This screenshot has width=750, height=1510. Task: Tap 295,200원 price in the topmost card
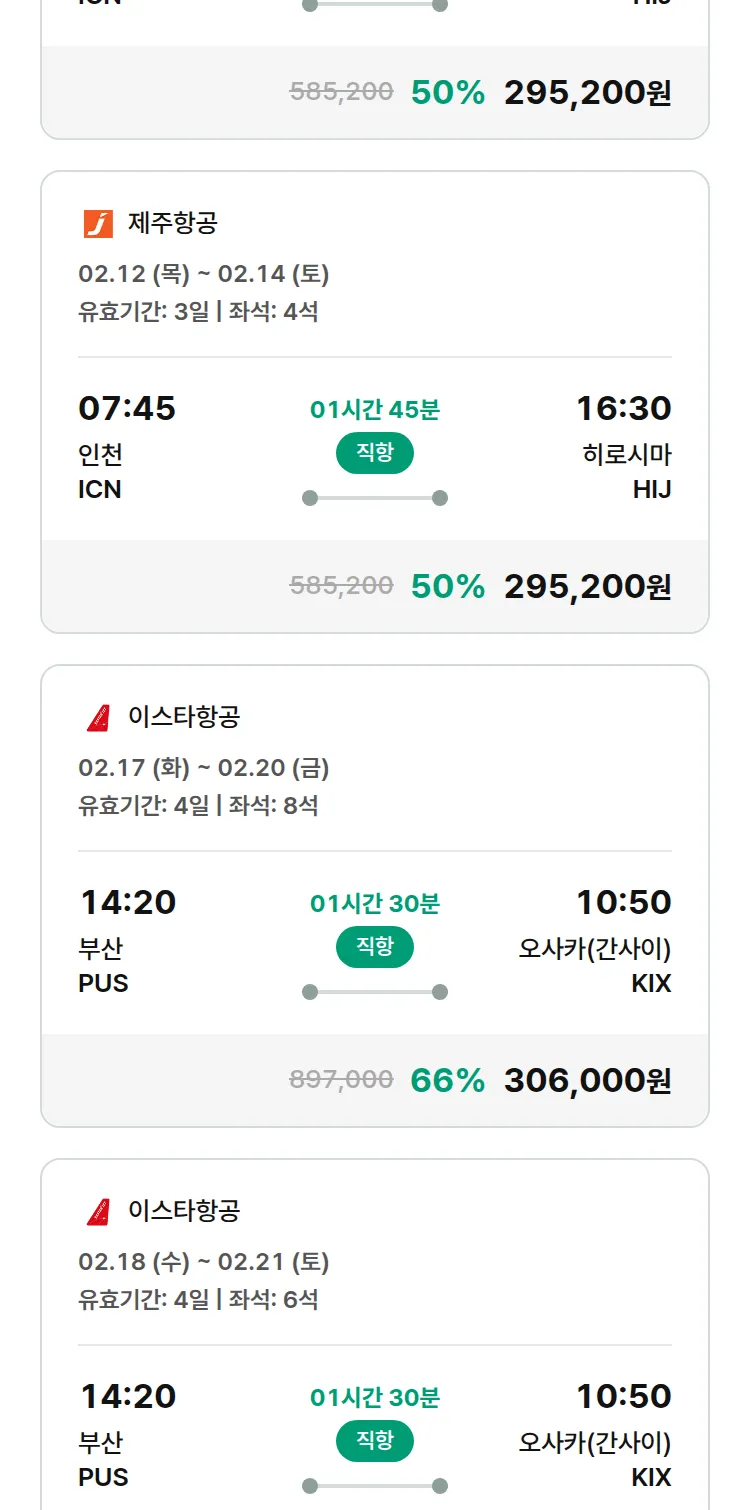[587, 93]
